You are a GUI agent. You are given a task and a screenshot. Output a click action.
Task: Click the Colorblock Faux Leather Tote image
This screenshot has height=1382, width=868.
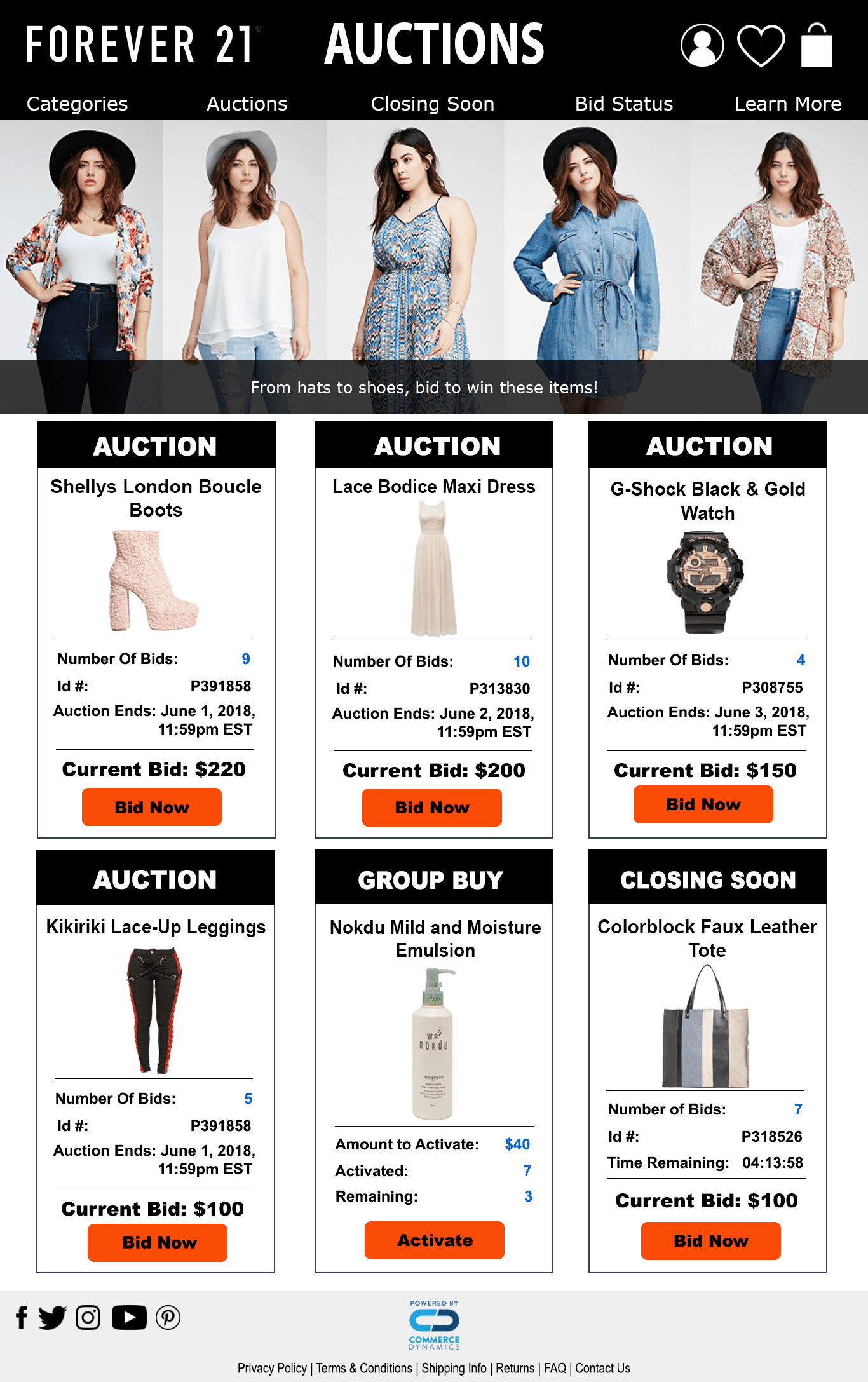pos(705,1026)
